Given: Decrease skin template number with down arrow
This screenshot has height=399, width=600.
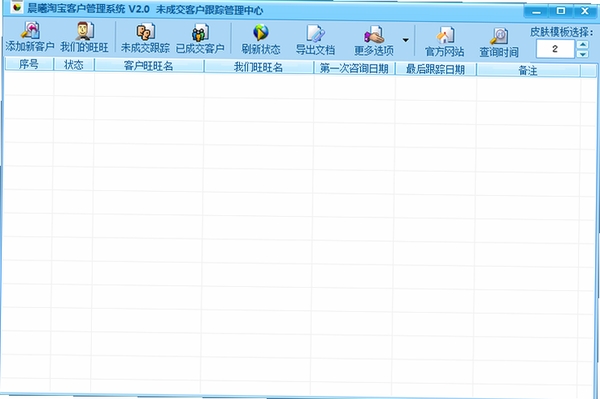Looking at the screenshot, I should [582, 54].
